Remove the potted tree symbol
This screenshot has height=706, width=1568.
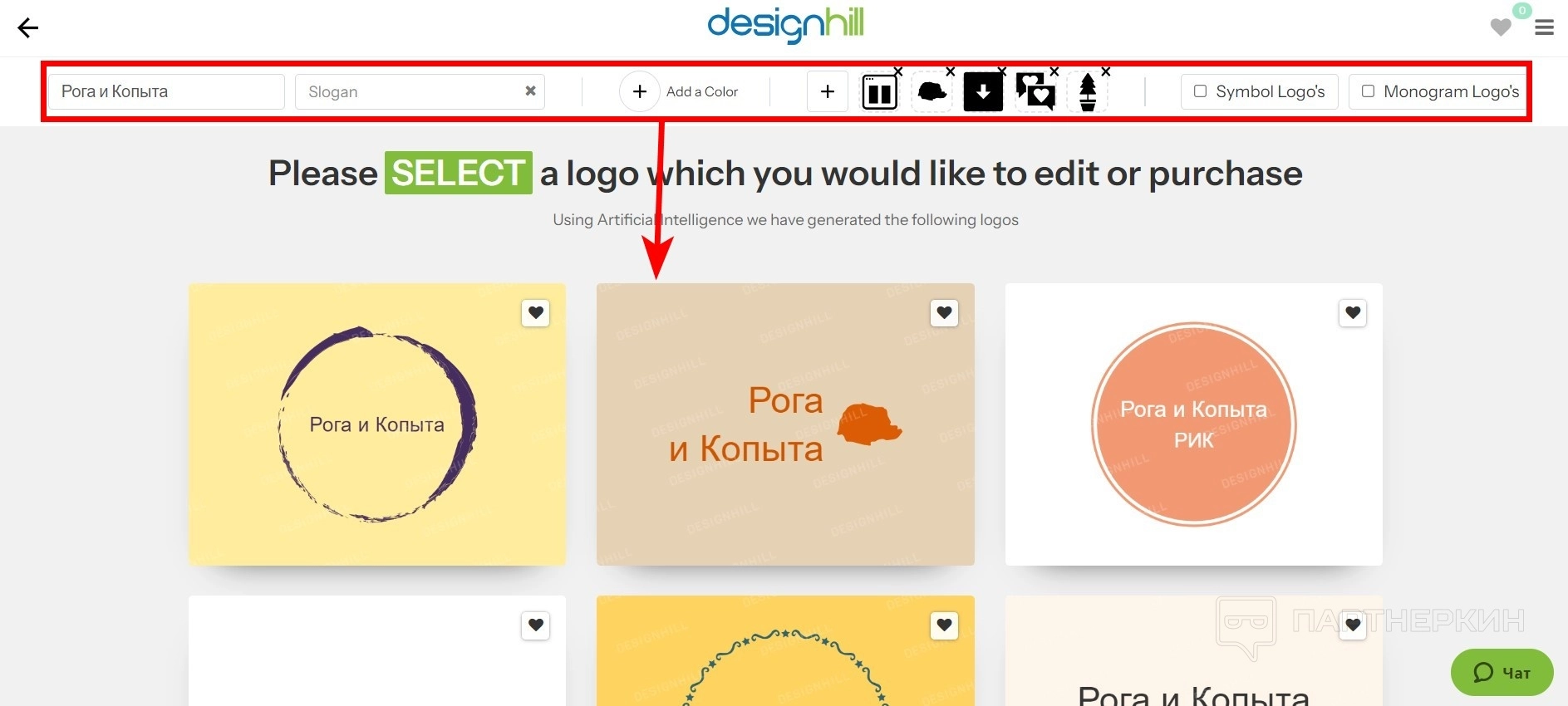[1106, 72]
